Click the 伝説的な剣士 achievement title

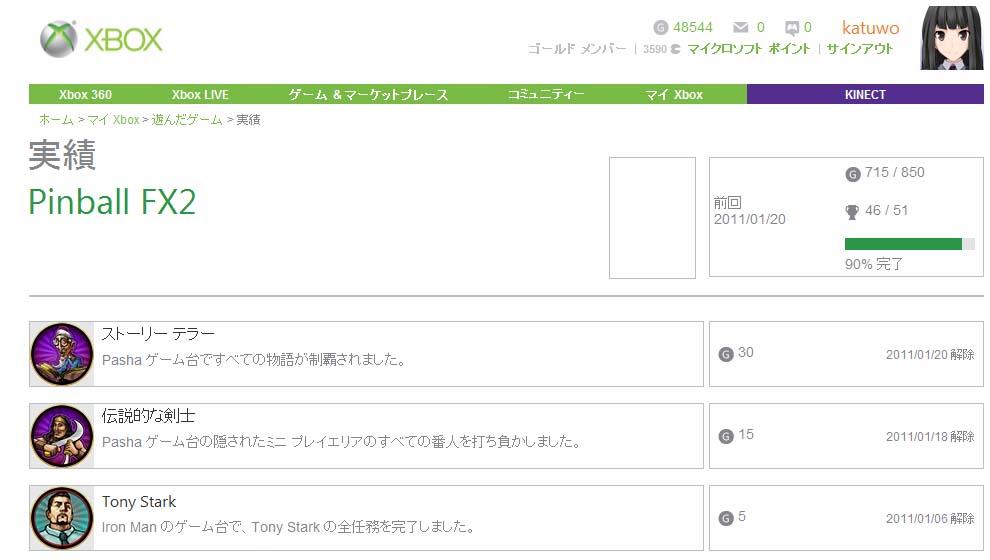click(148, 415)
